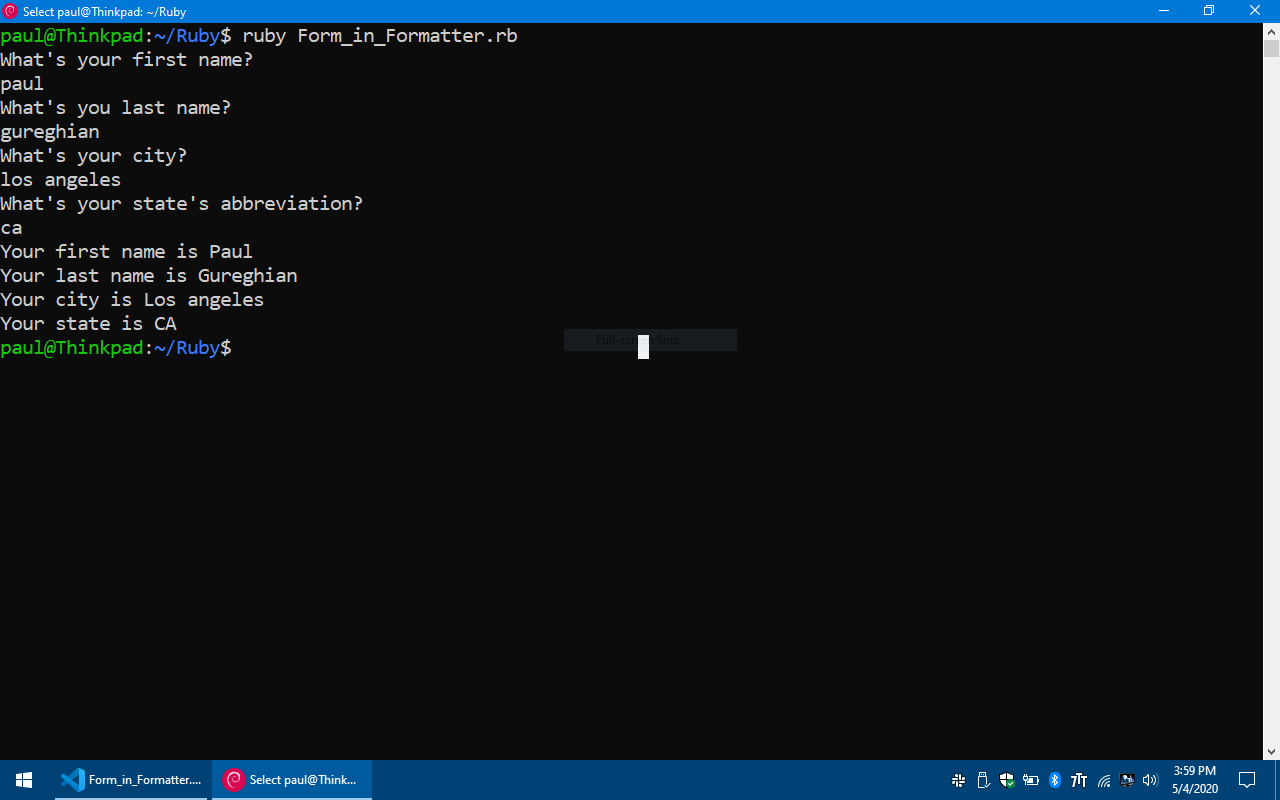Select the paul@Thinkpad terminal taskbar button
The height and width of the screenshot is (800, 1280).
[292, 780]
